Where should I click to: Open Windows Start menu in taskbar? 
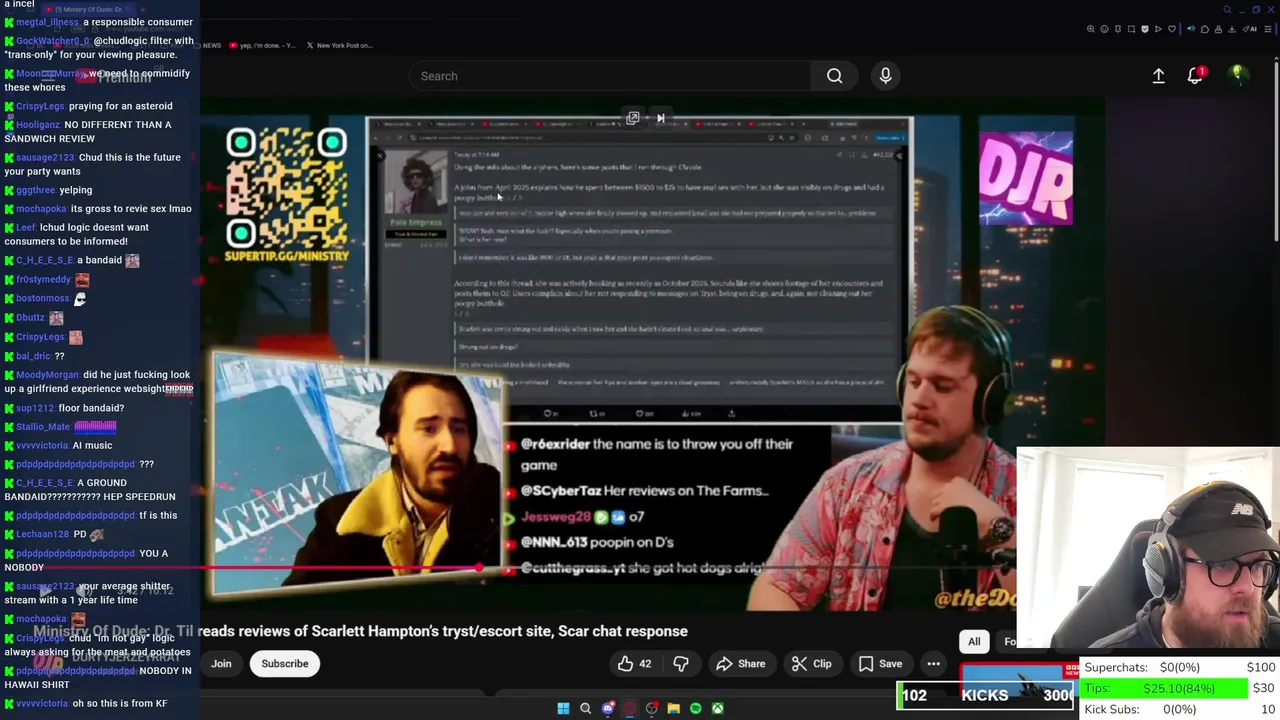[x=563, y=708]
